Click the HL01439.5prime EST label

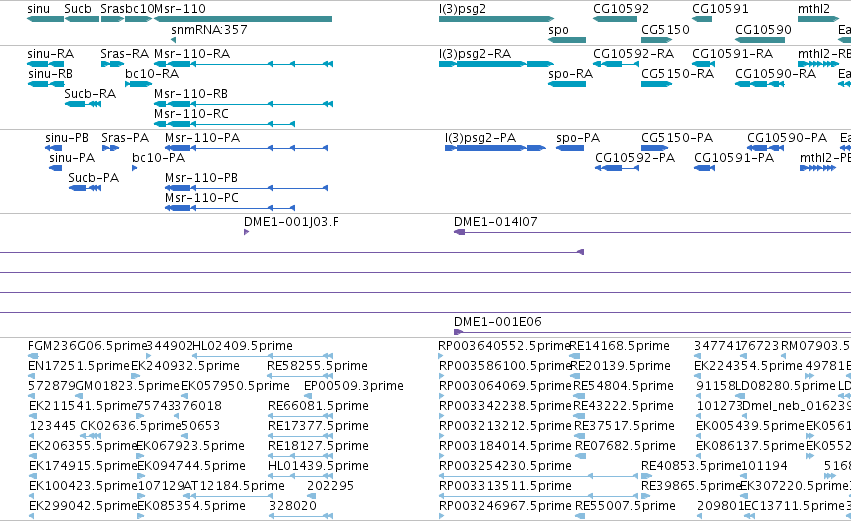tap(318, 466)
